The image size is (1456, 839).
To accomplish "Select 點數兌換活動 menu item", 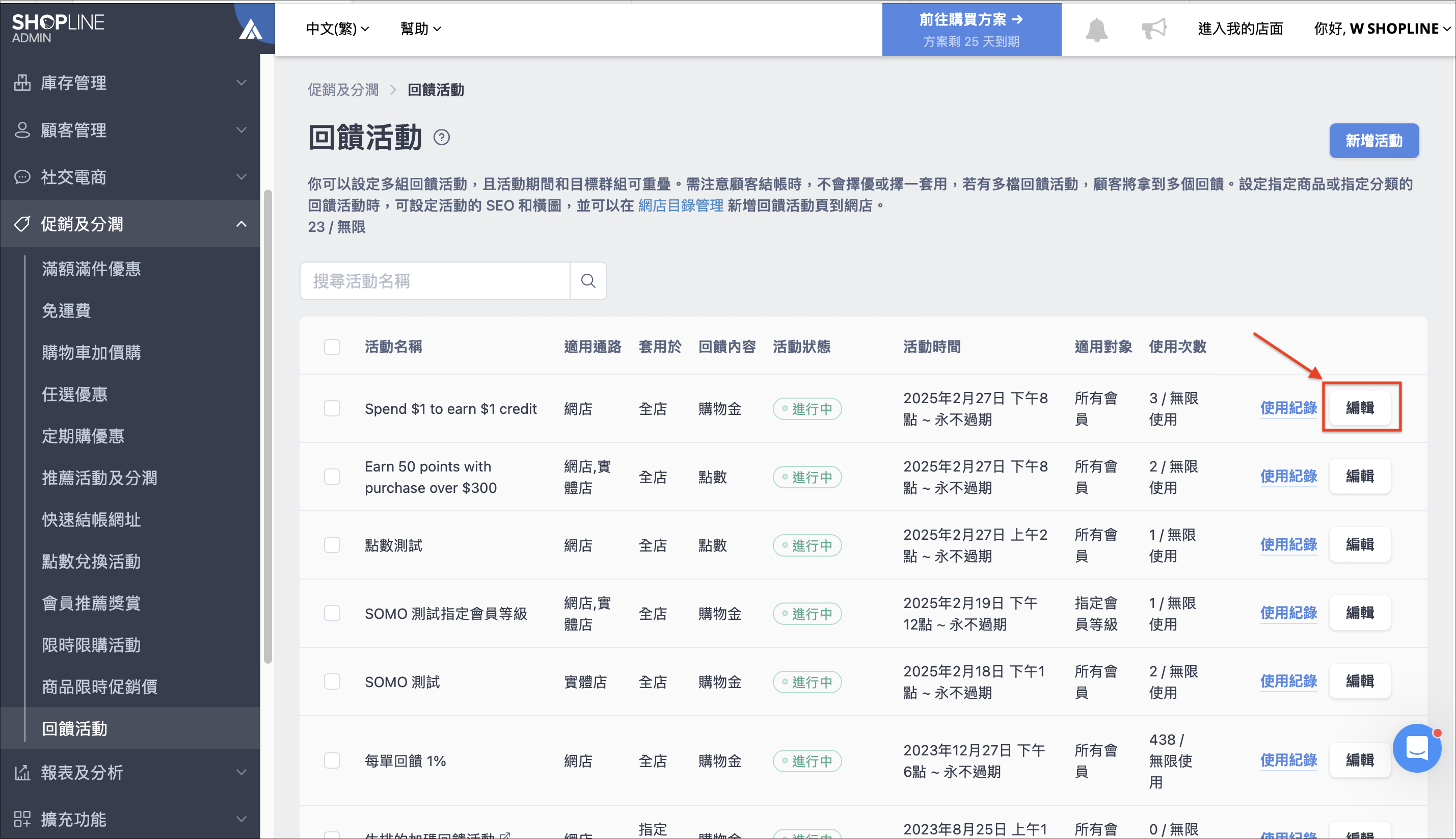I will (91, 561).
